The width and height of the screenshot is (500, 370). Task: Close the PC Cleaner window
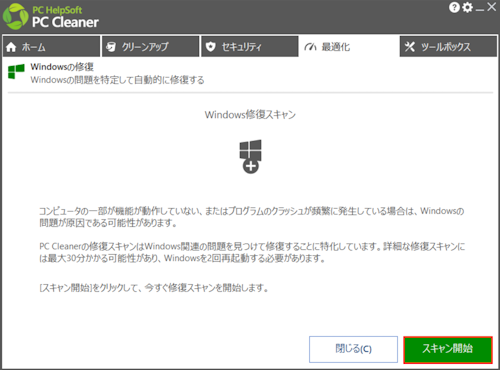click(x=492, y=7)
